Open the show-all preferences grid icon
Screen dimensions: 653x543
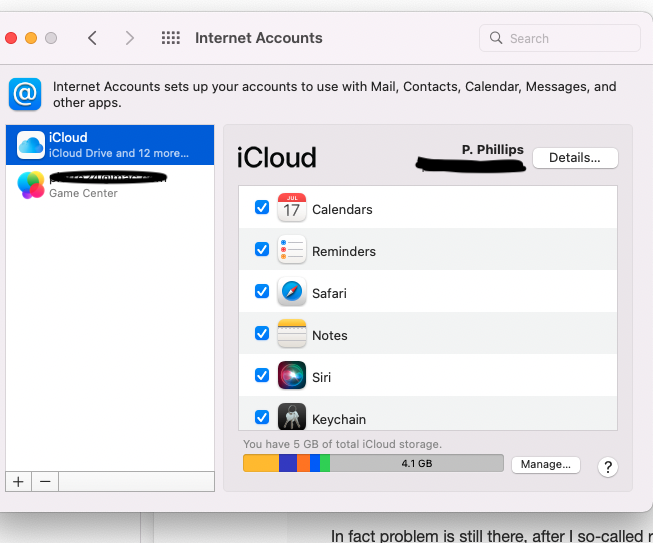pyautogui.click(x=171, y=38)
